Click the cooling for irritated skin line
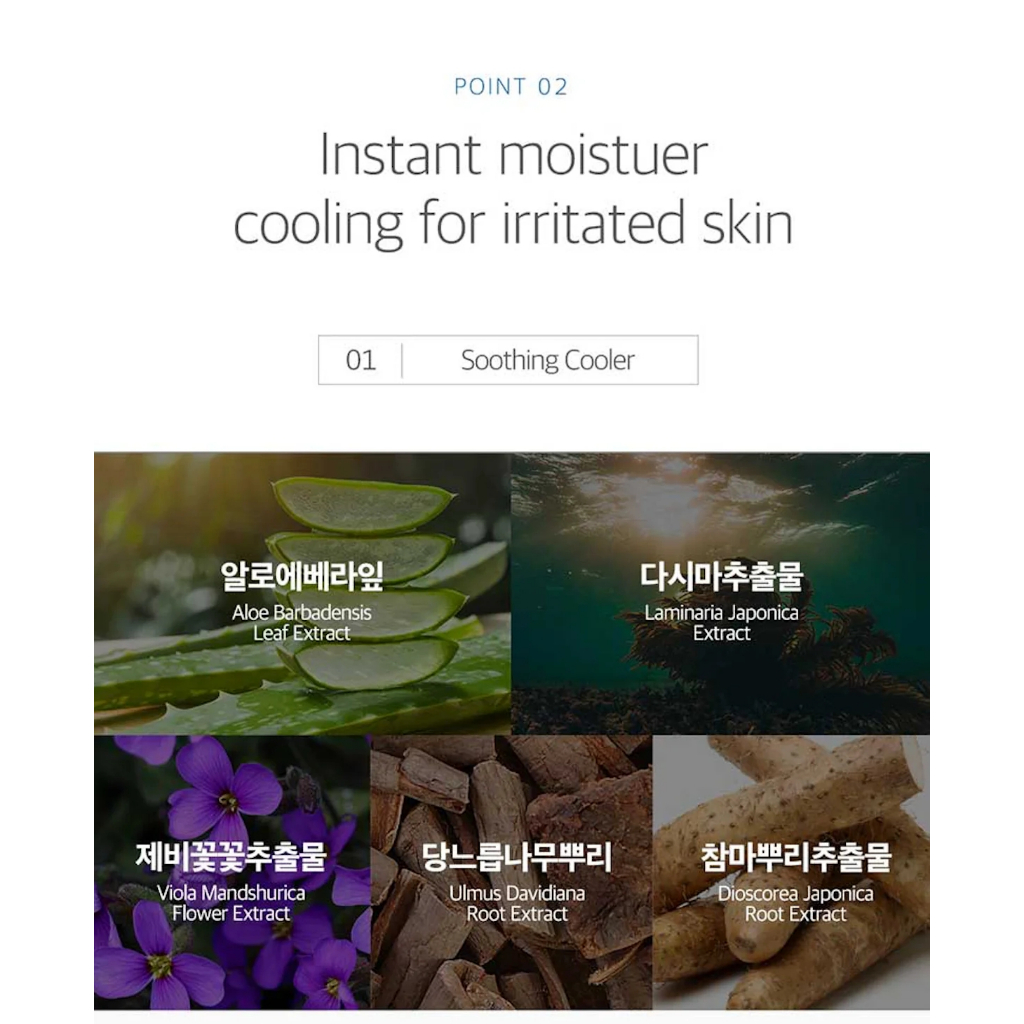The height and width of the screenshot is (1024, 1024). coord(513,224)
